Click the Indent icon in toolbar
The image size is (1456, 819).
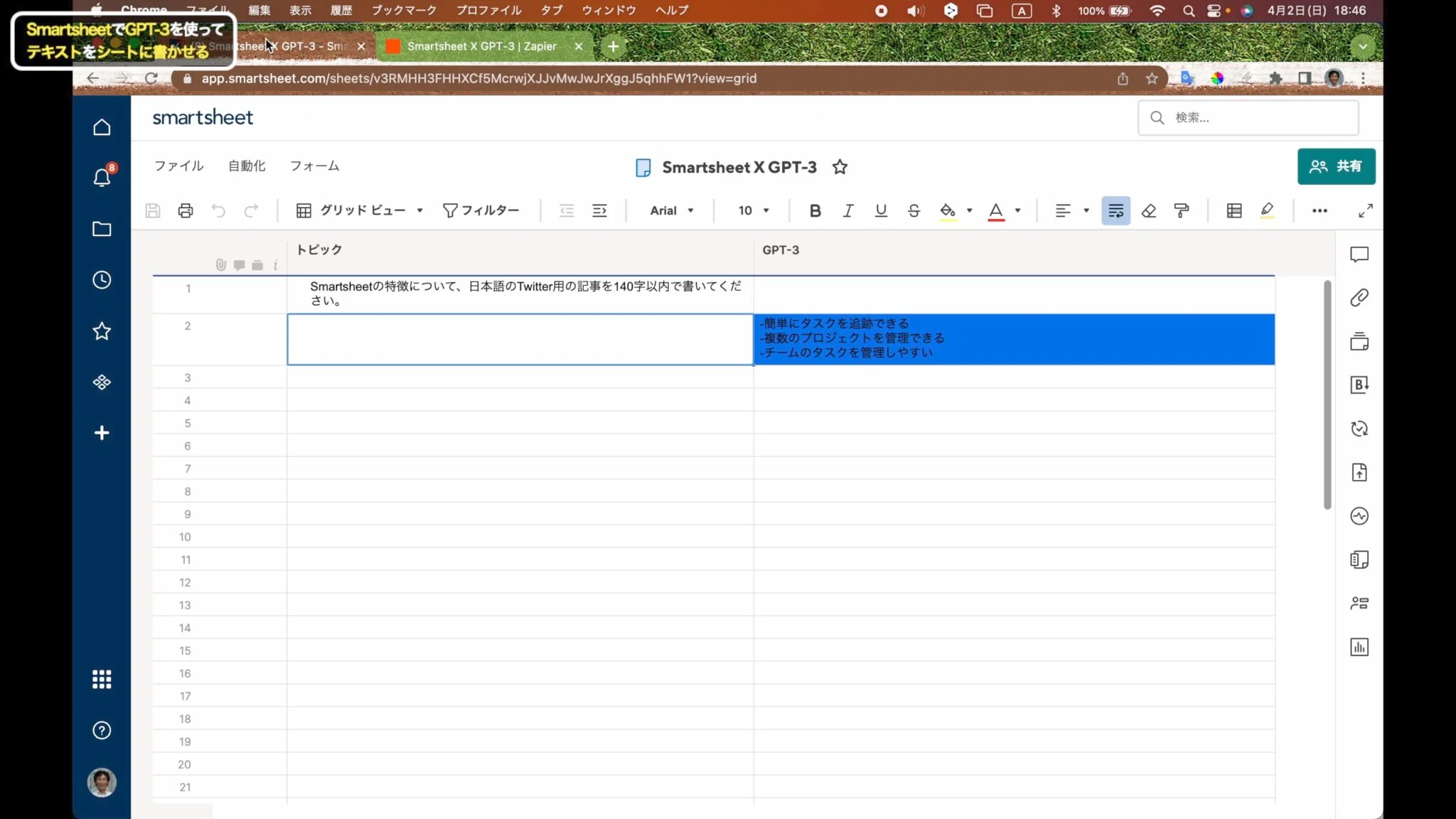[x=599, y=210]
